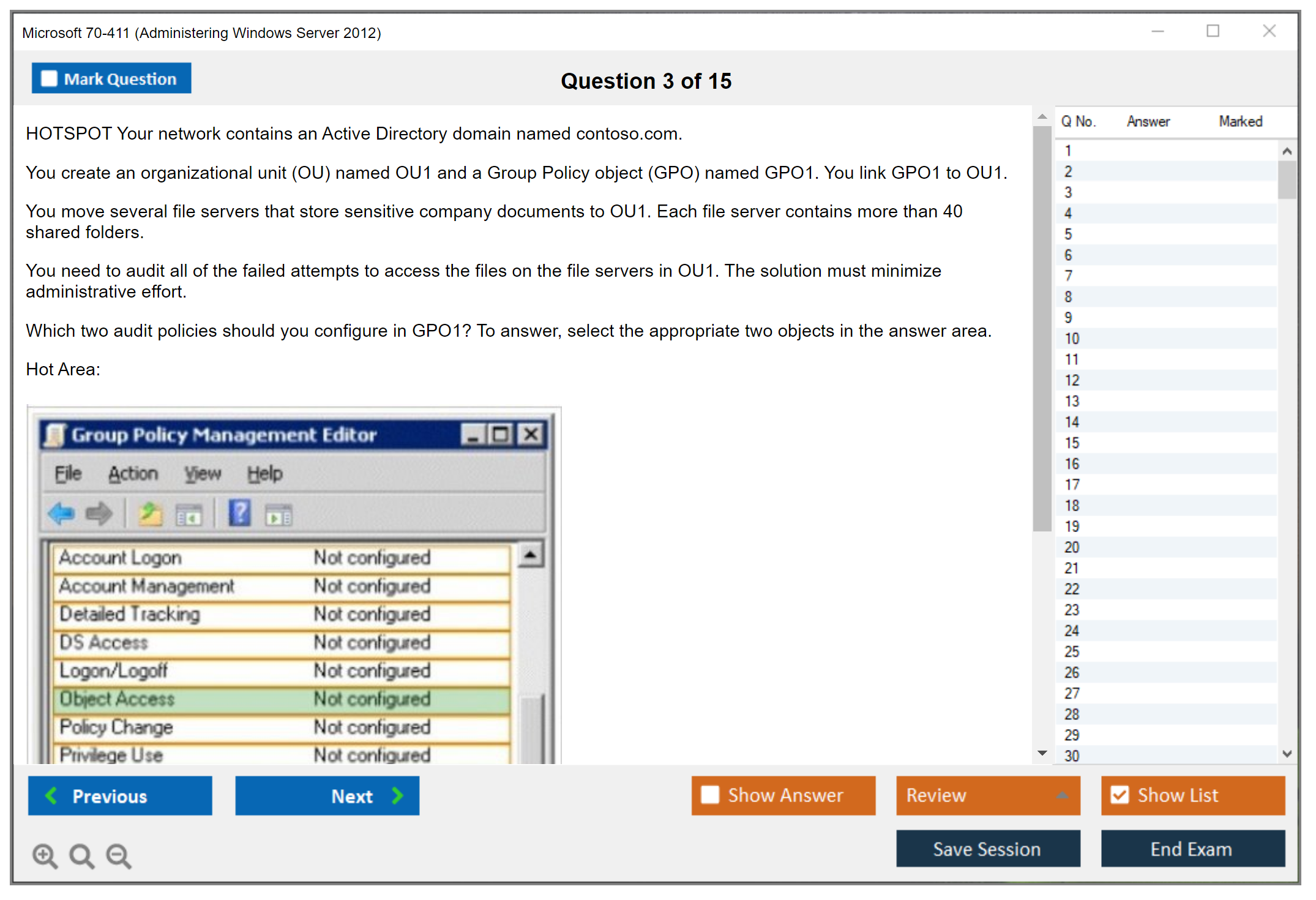This screenshot has width=1316, height=900.
Task: Click the show/hide console tree icon
Action: [189, 514]
